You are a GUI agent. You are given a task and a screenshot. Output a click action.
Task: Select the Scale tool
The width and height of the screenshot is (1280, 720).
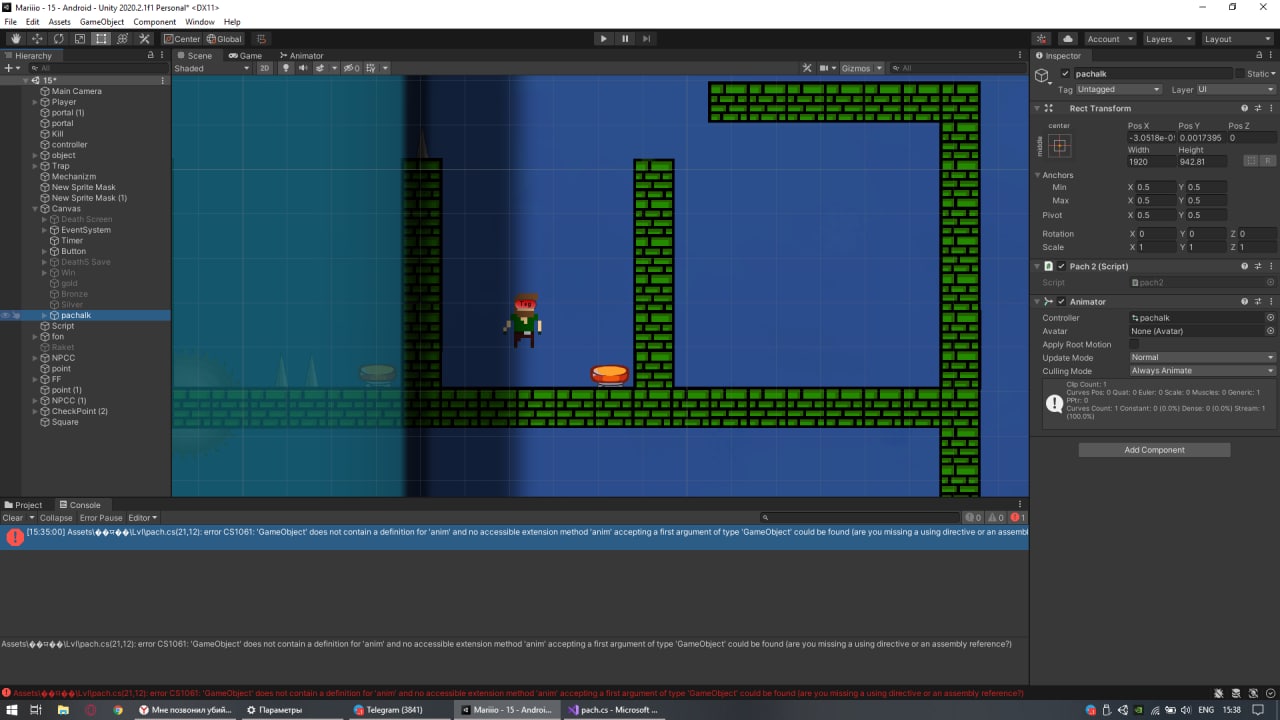click(80, 39)
